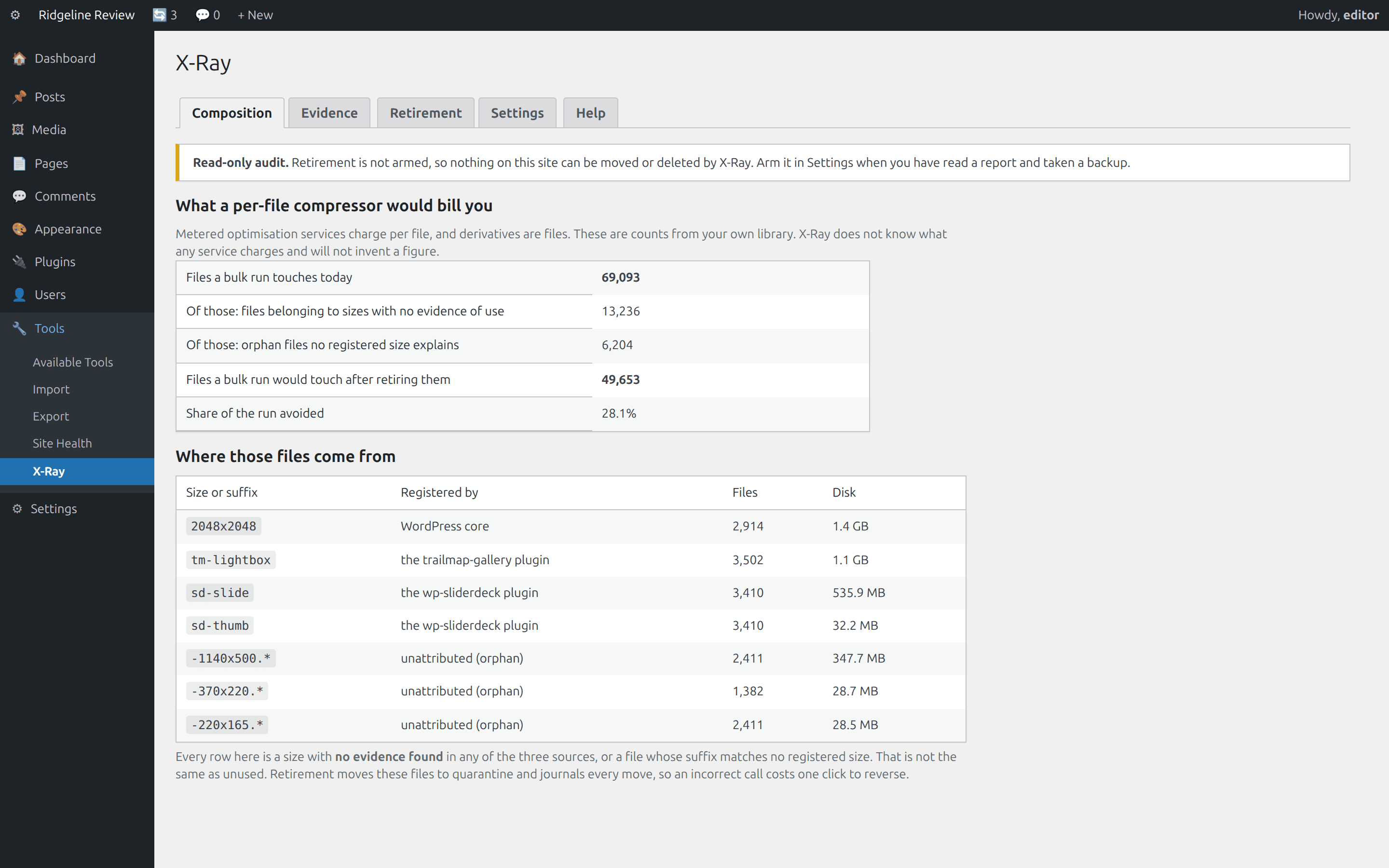Click the 13,236 value

click(x=620, y=311)
